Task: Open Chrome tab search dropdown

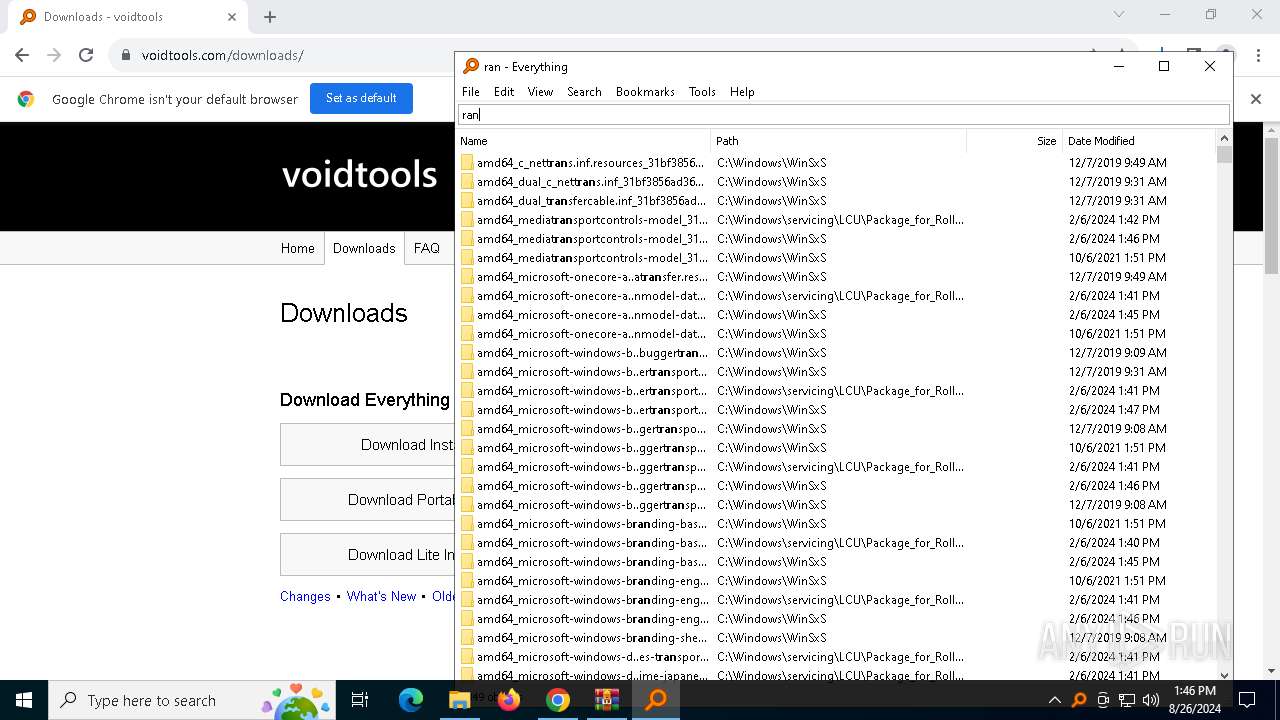Action: [x=1119, y=14]
